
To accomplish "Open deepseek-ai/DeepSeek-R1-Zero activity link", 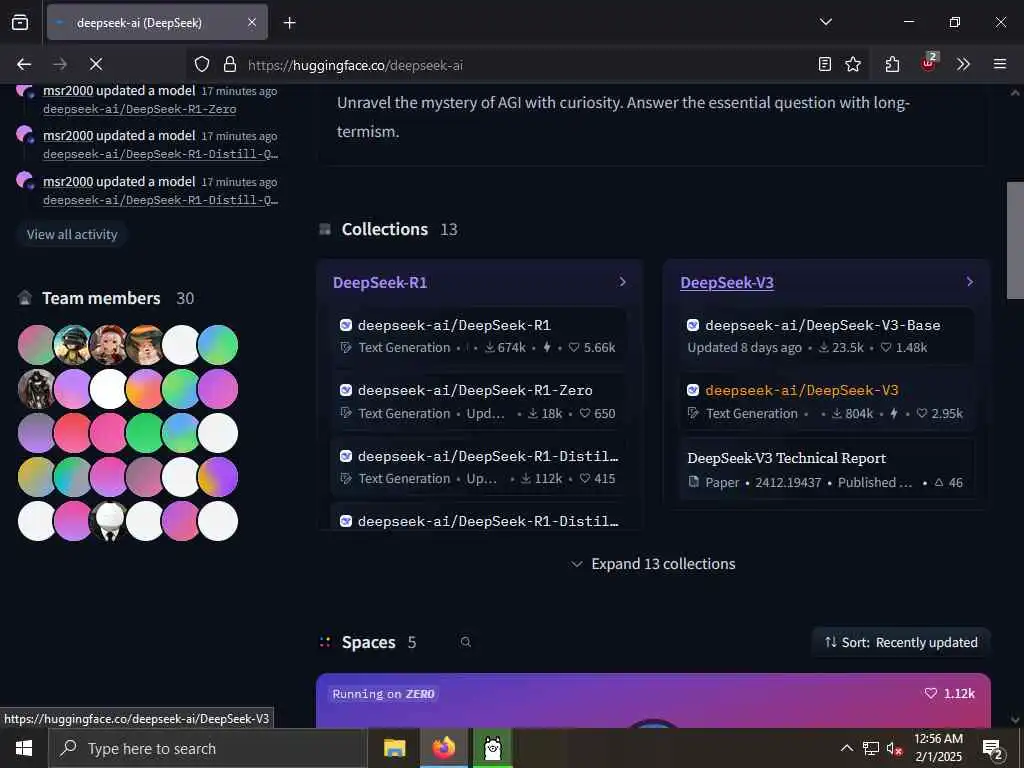I will coord(140,109).
